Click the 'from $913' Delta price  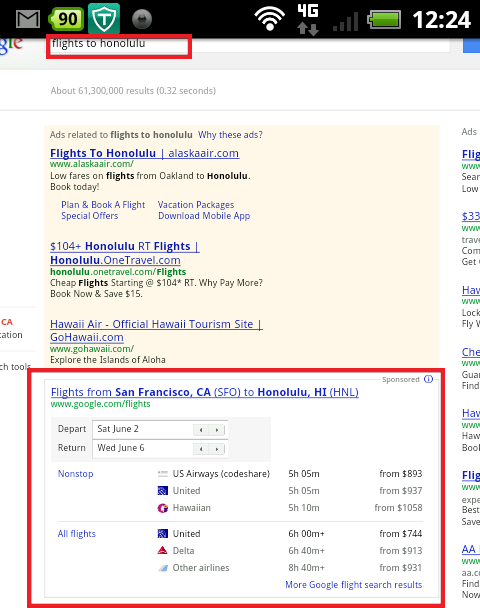401,551
